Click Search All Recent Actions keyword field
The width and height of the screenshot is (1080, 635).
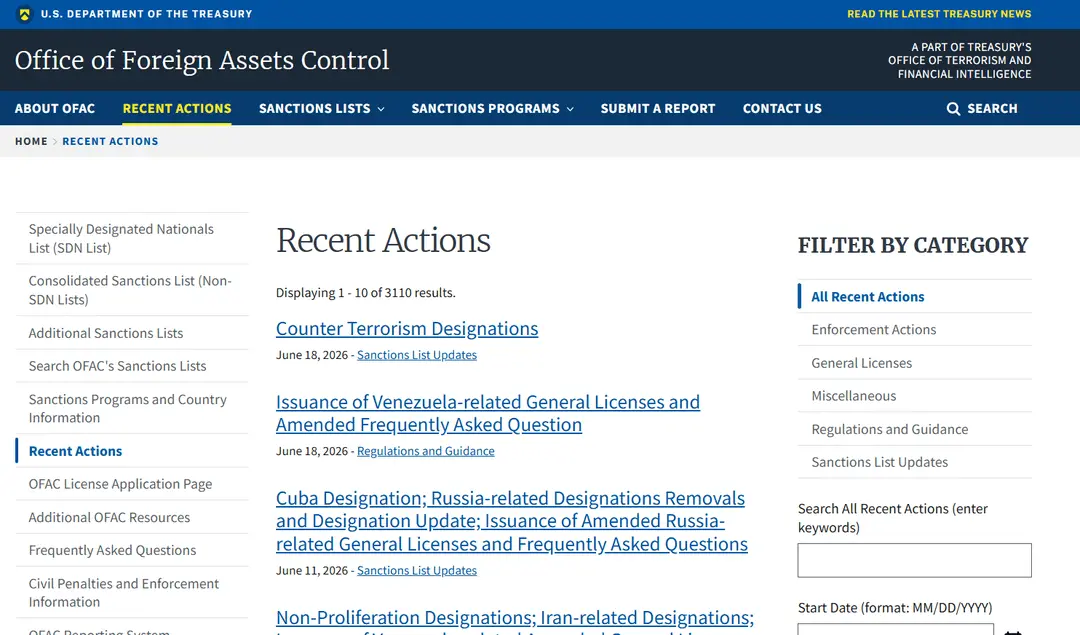click(915, 561)
